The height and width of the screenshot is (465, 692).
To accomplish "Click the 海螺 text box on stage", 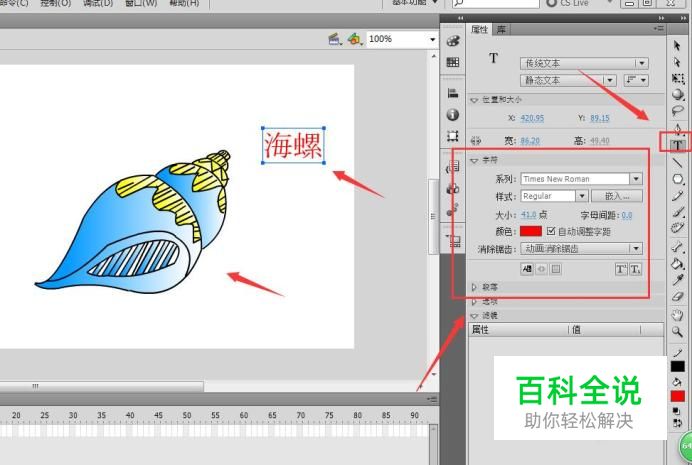I will [x=293, y=145].
